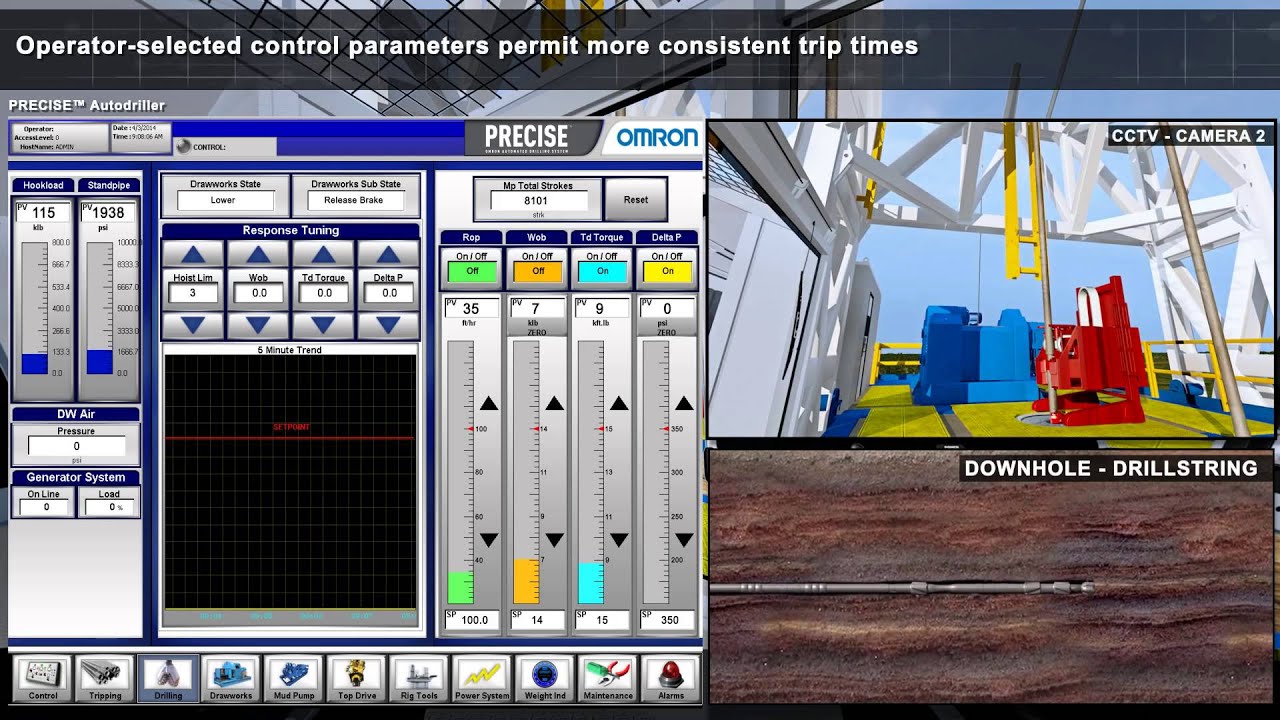This screenshot has width=1280, height=720.
Task: Click the Drawworks State Lower field
Action: tap(224, 200)
